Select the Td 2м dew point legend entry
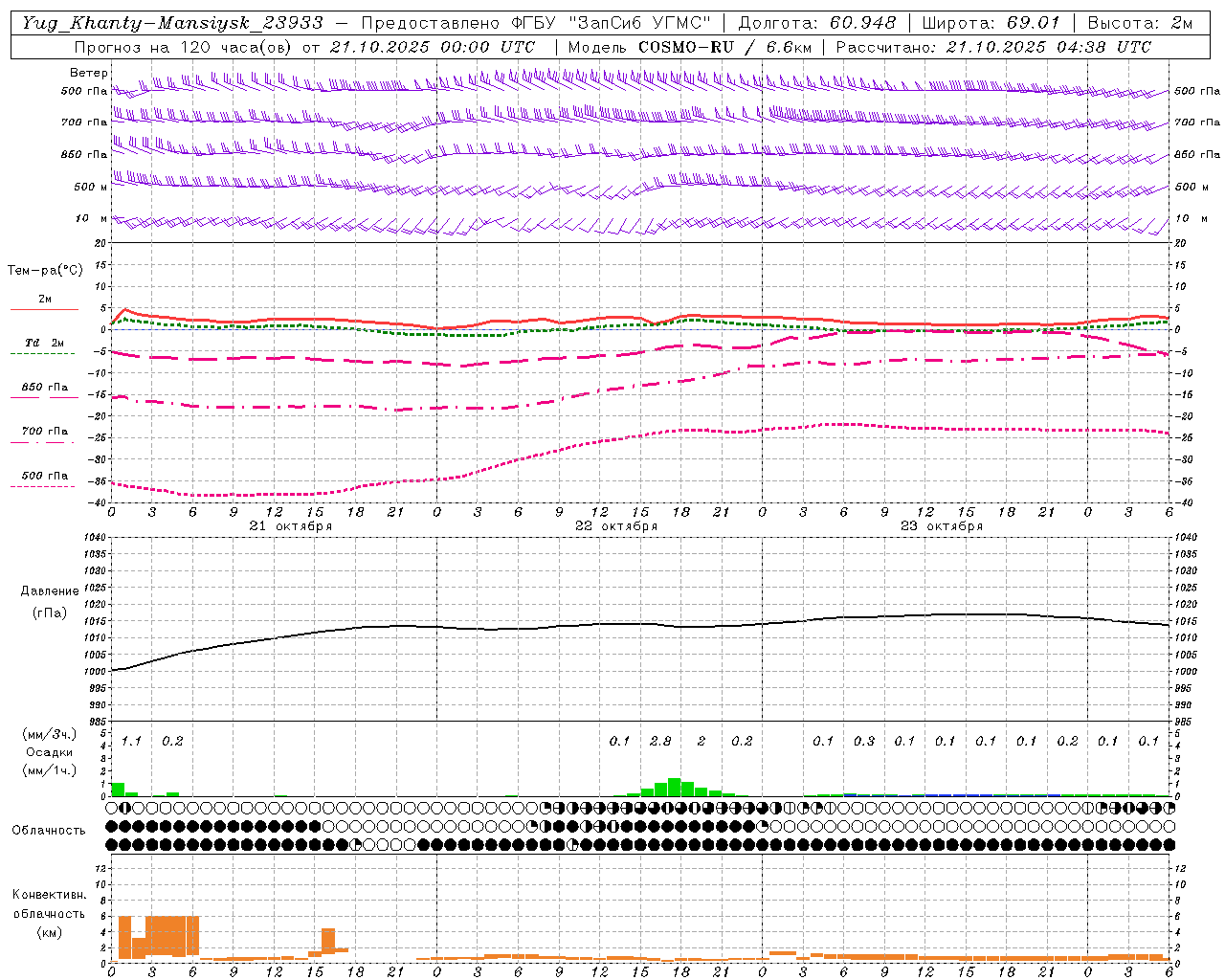Image resolution: width=1225 pixels, height=980 pixels. tap(45, 343)
